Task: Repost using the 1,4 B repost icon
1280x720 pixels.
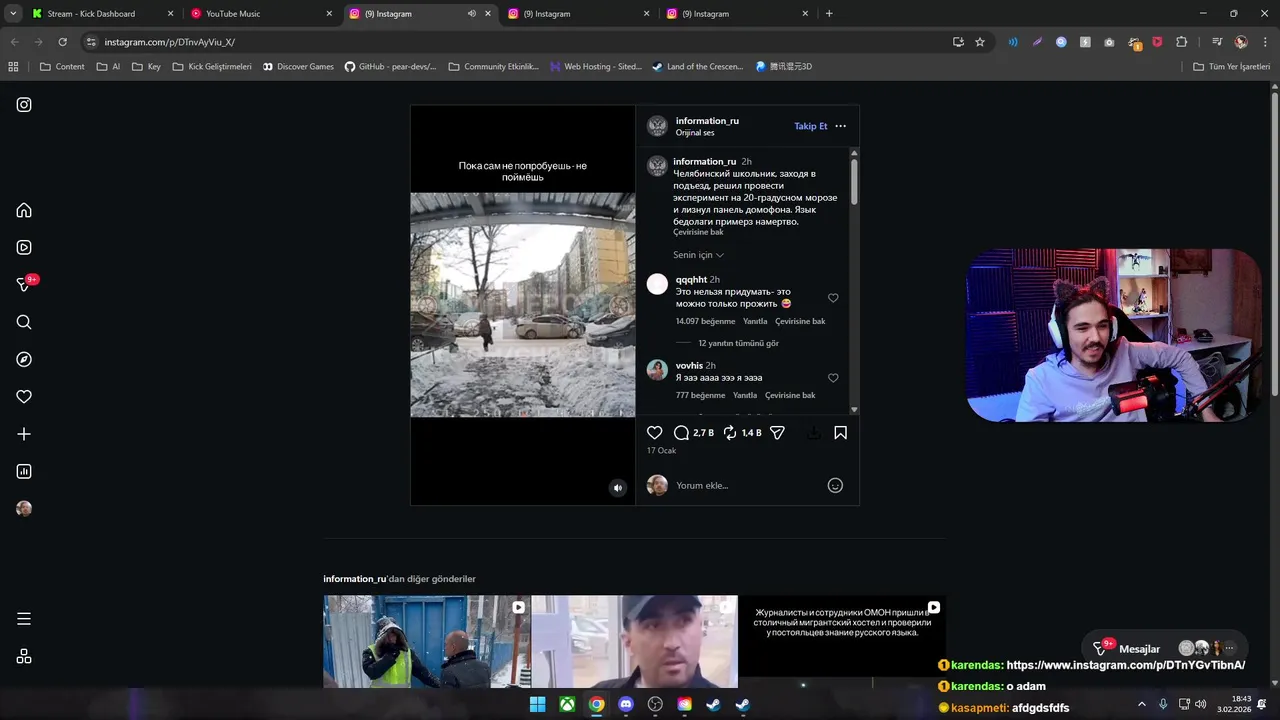Action: pyautogui.click(x=730, y=433)
